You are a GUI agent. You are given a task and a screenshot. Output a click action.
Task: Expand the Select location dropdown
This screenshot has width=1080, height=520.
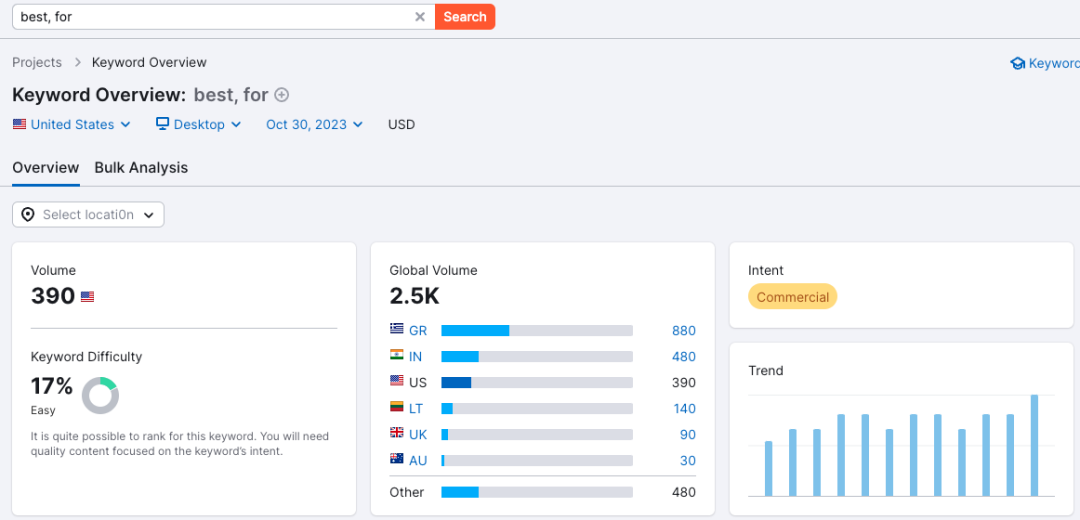click(x=88, y=215)
